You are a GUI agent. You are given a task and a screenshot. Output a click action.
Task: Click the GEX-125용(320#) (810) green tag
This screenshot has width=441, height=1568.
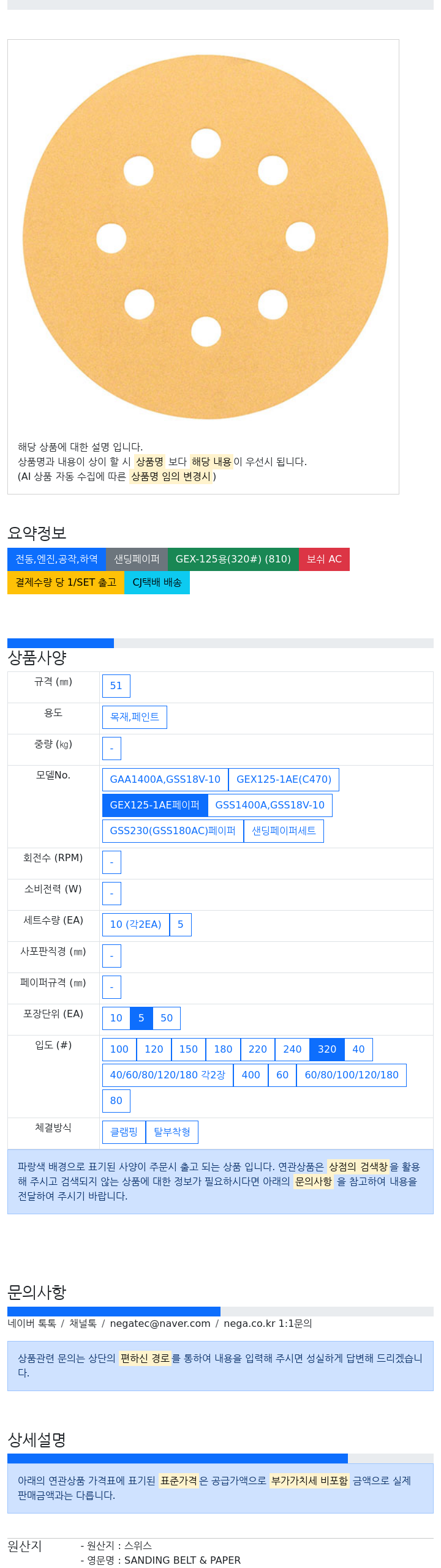(233, 559)
